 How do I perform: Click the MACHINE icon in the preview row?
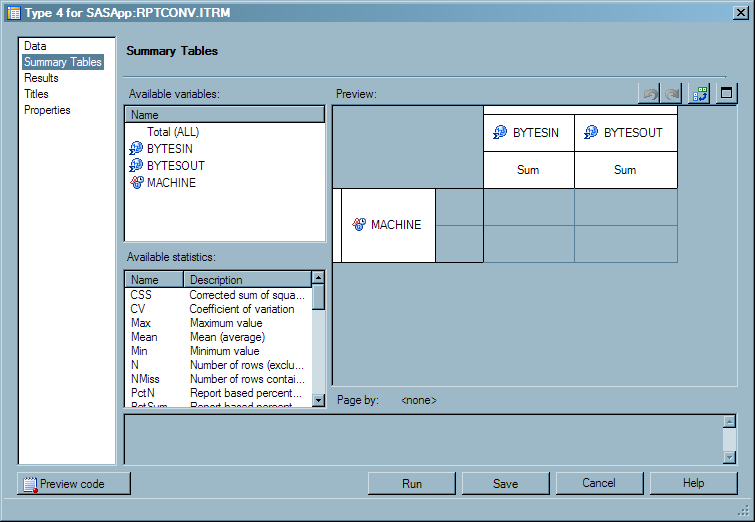coord(359,224)
